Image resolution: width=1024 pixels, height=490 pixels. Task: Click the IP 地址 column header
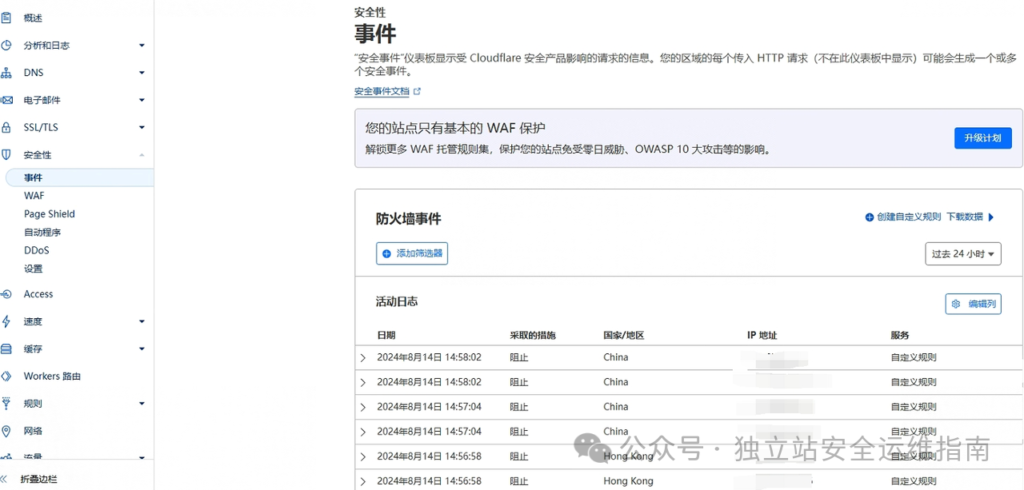pyautogui.click(x=762, y=335)
